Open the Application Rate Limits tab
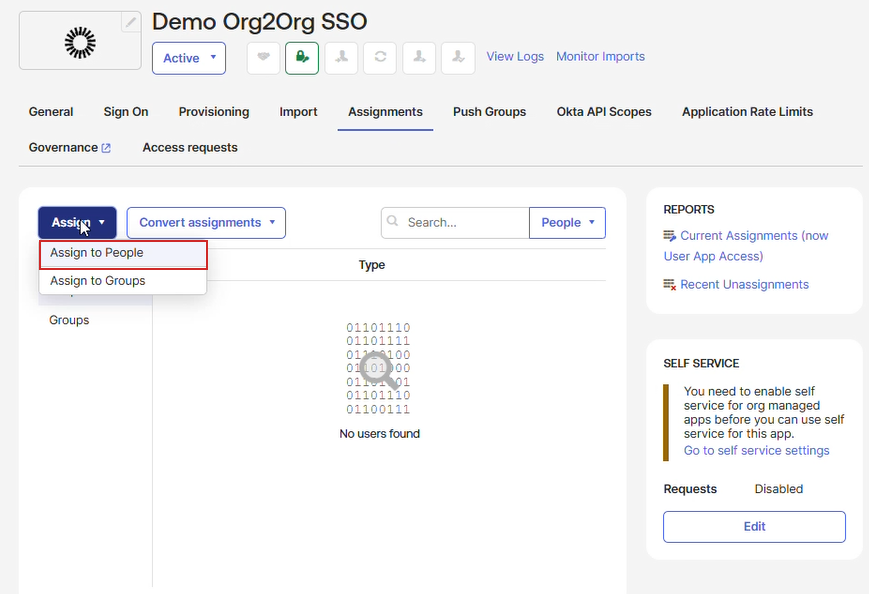The height and width of the screenshot is (594, 869). point(747,112)
